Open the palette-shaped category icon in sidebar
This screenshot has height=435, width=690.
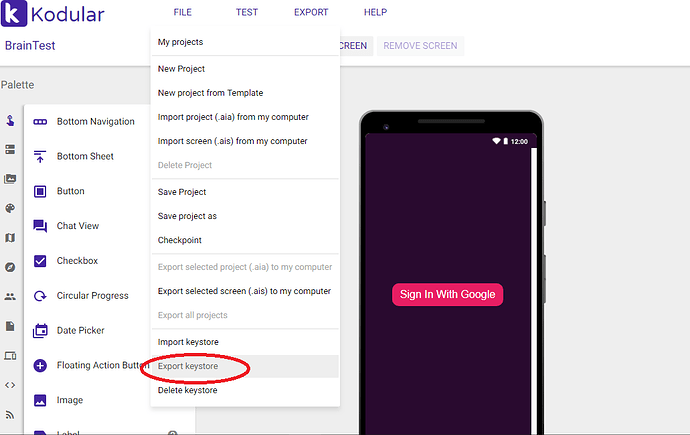[10, 208]
